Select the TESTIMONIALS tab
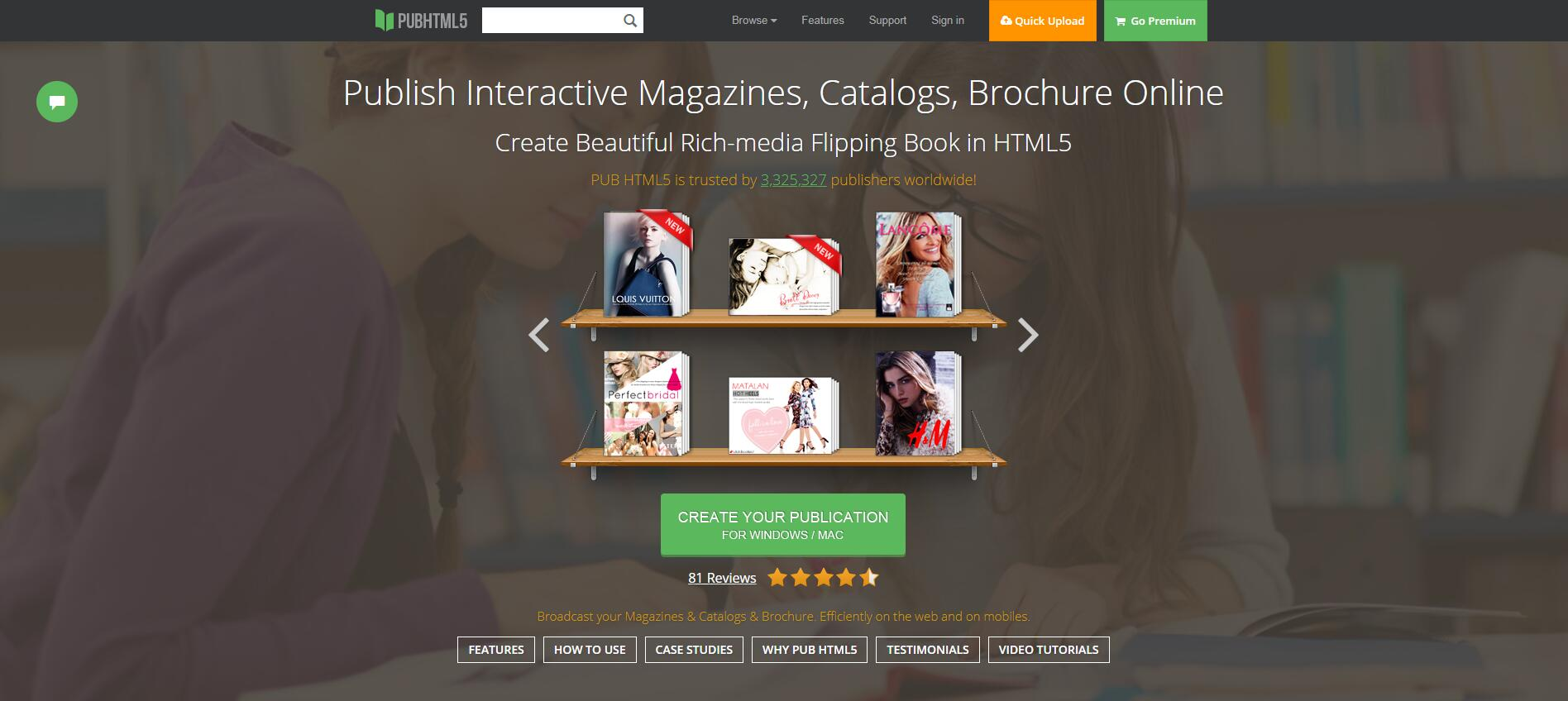The width and height of the screenshot is (1568, 701). 928,650
